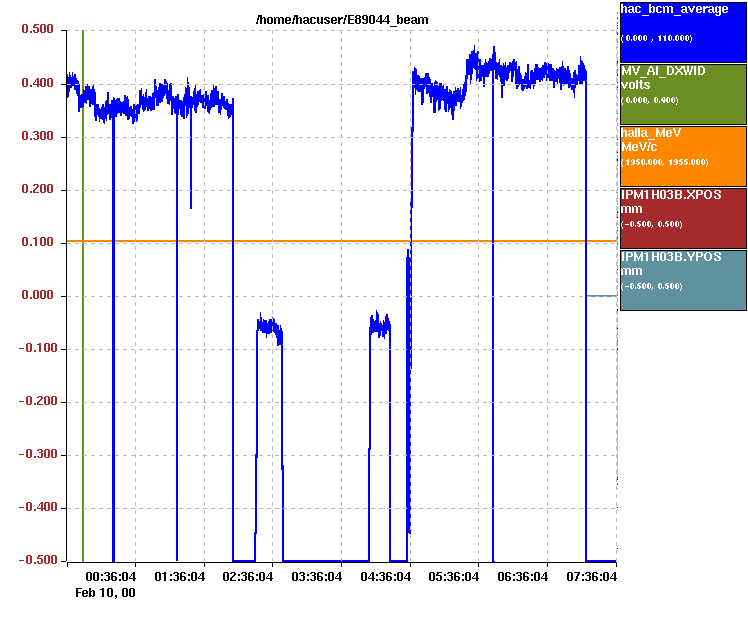Select the blue hac_bcm_average legend entry
Viewport: 748px width, 629px height.
pyautogui.click(x=683, y=31)
